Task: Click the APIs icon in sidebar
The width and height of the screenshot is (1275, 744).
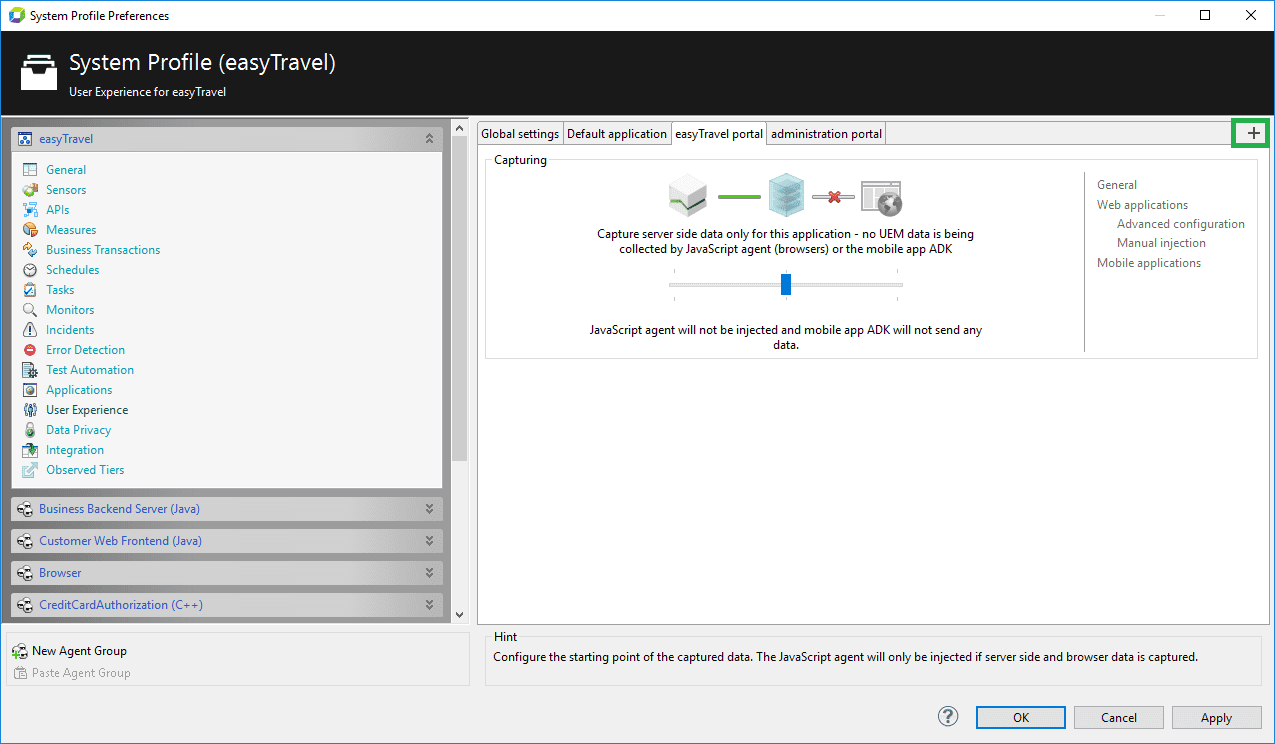Action: coord(29,210)
